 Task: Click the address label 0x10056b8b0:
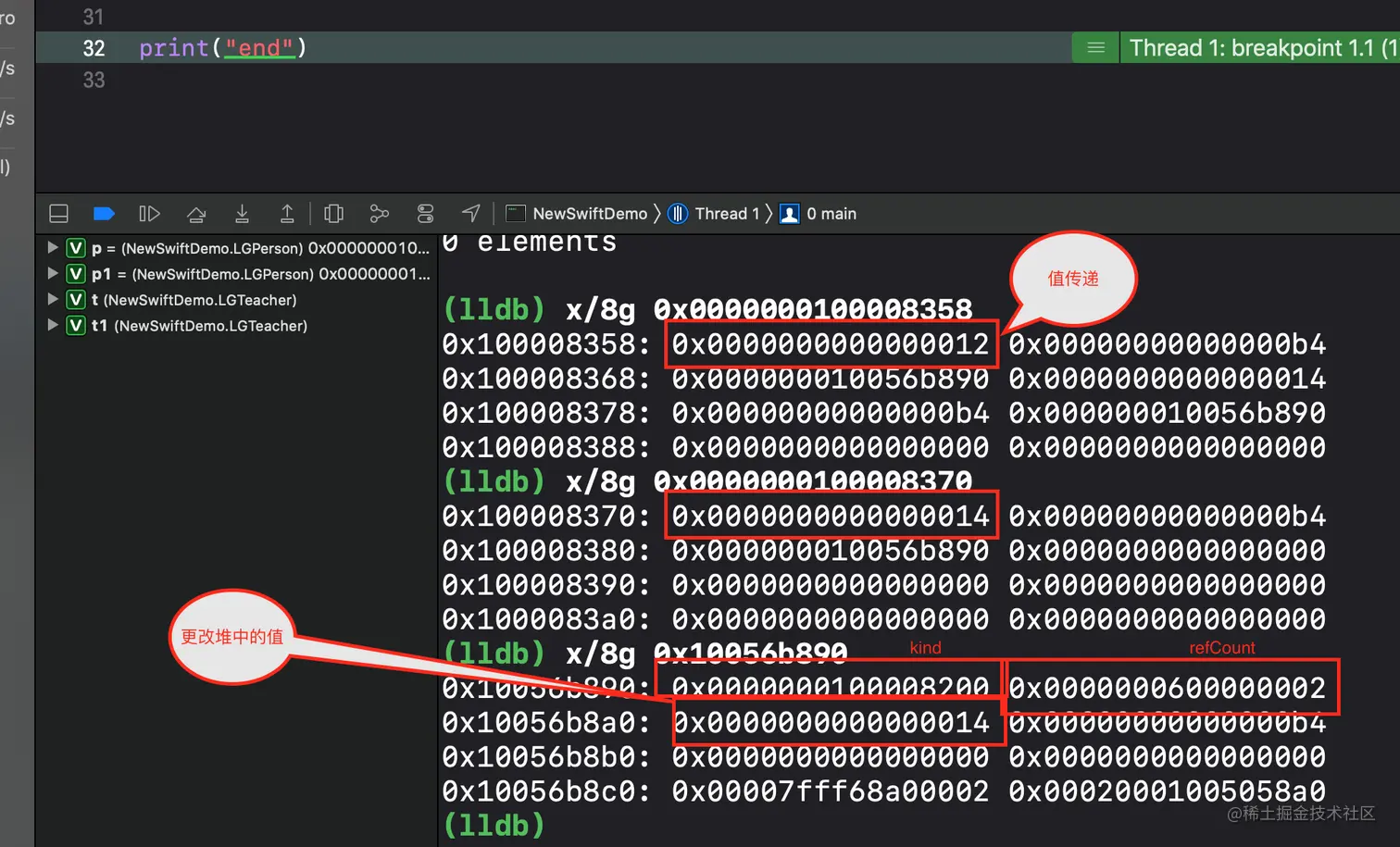[545, 757]
